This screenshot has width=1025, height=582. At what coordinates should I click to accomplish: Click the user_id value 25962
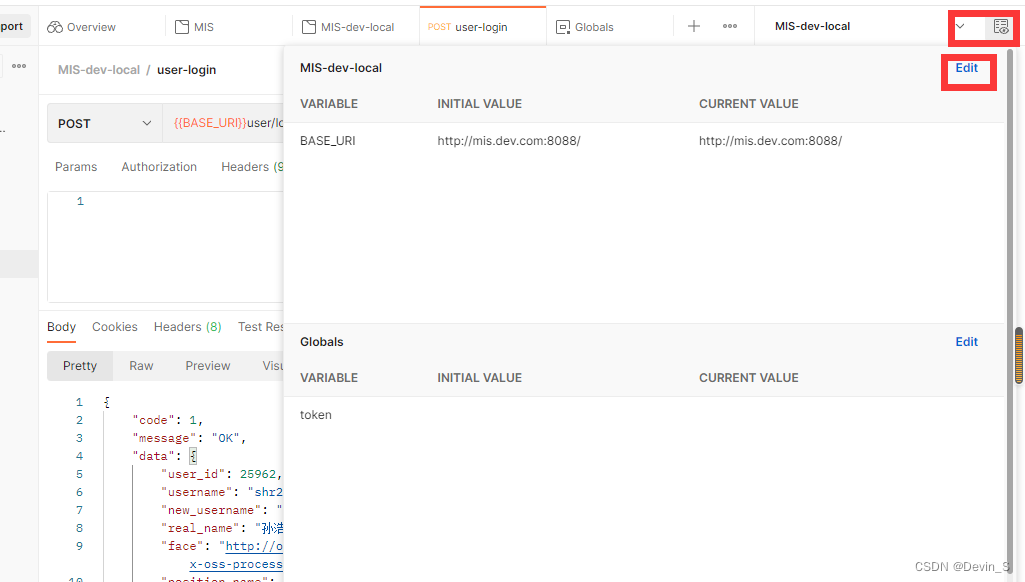pos(258,474)
